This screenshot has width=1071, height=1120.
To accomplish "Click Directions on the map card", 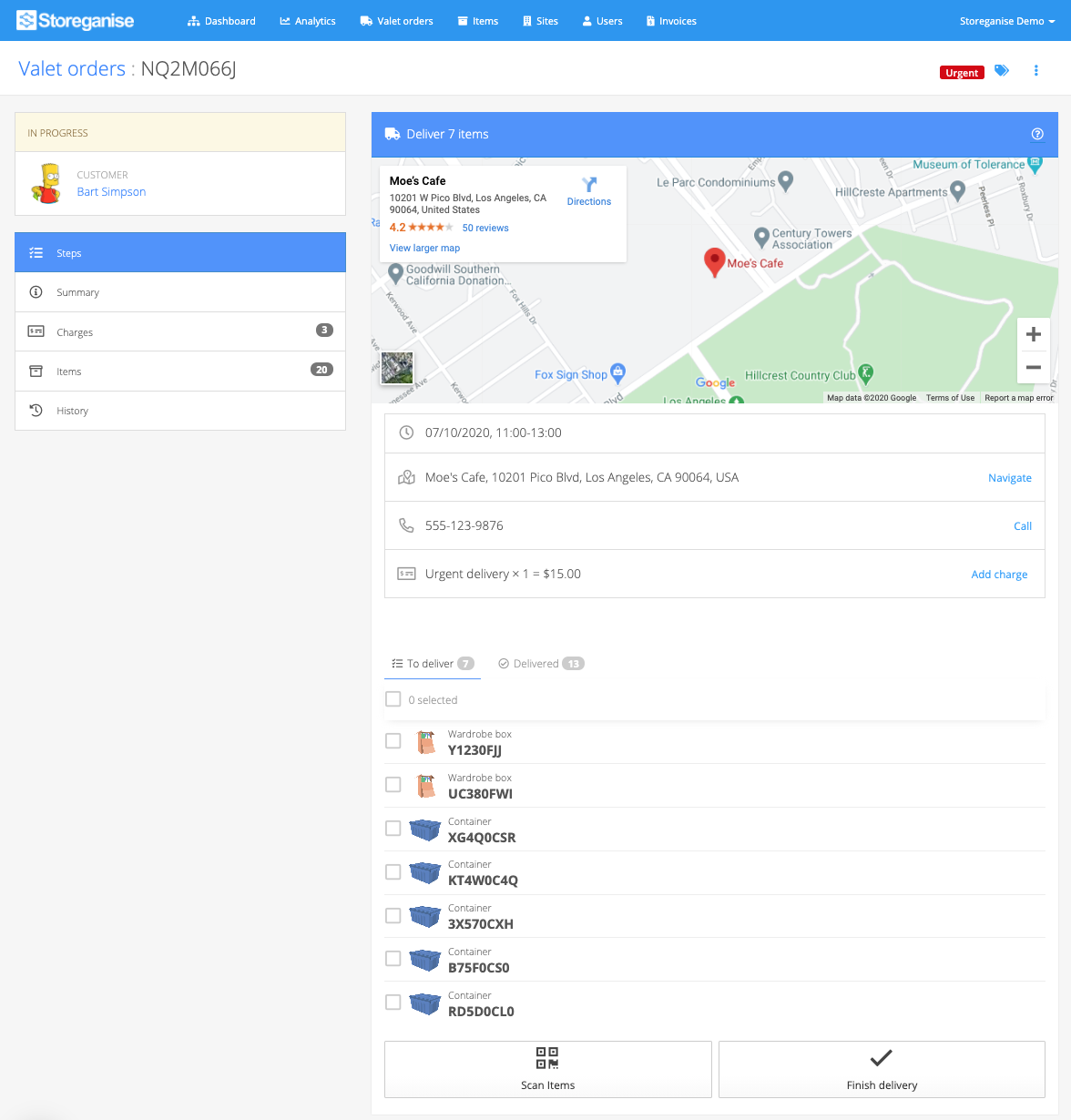I will point(589,191).
